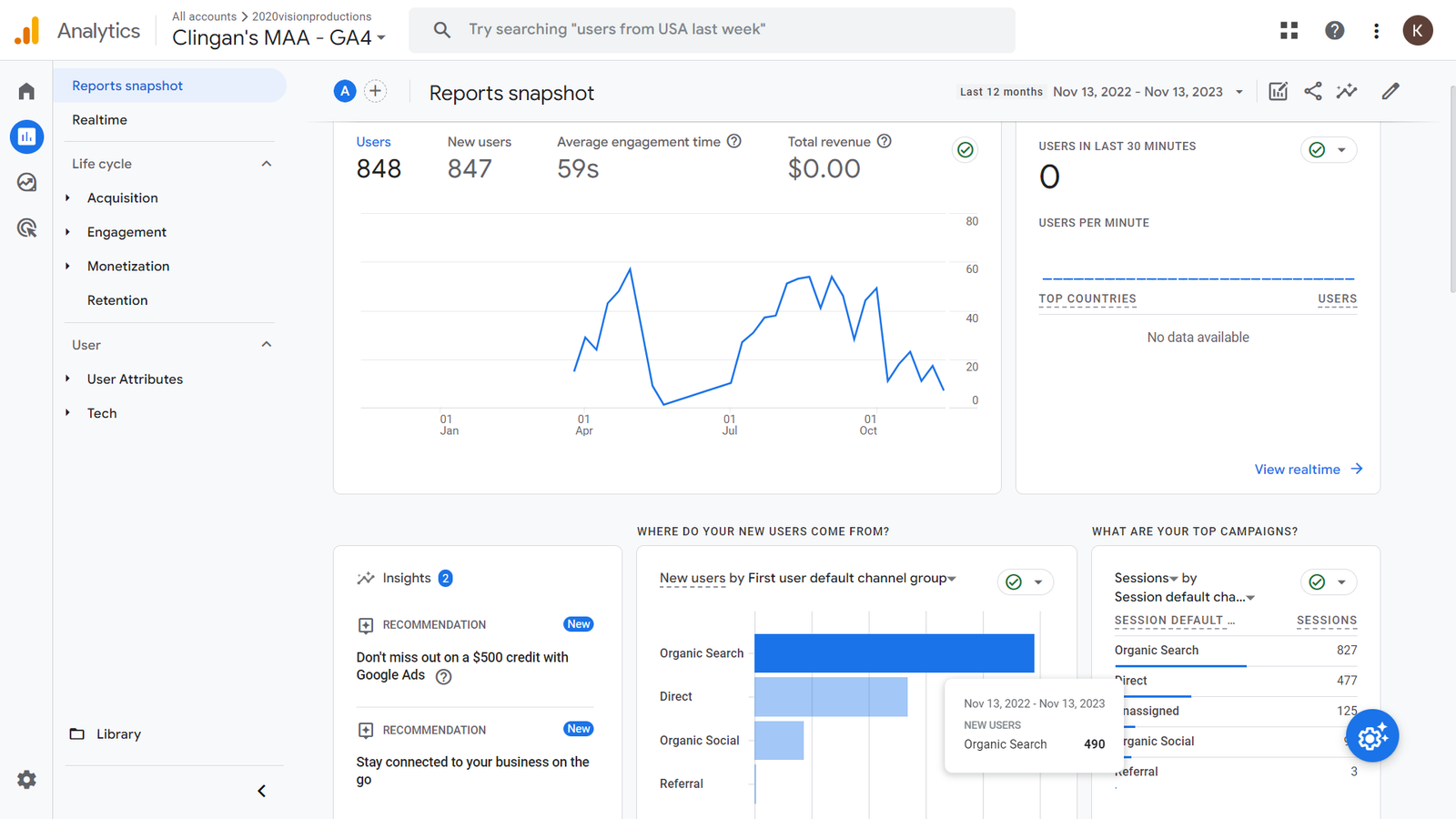This screenshot has width=1456, height=819.
Task: Change the New users metric dropdown
Action: 693,578
